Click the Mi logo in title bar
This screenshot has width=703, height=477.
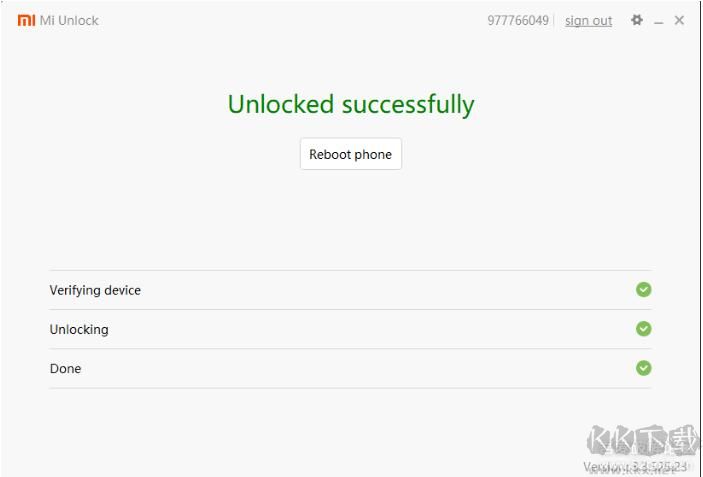point(26,20)
